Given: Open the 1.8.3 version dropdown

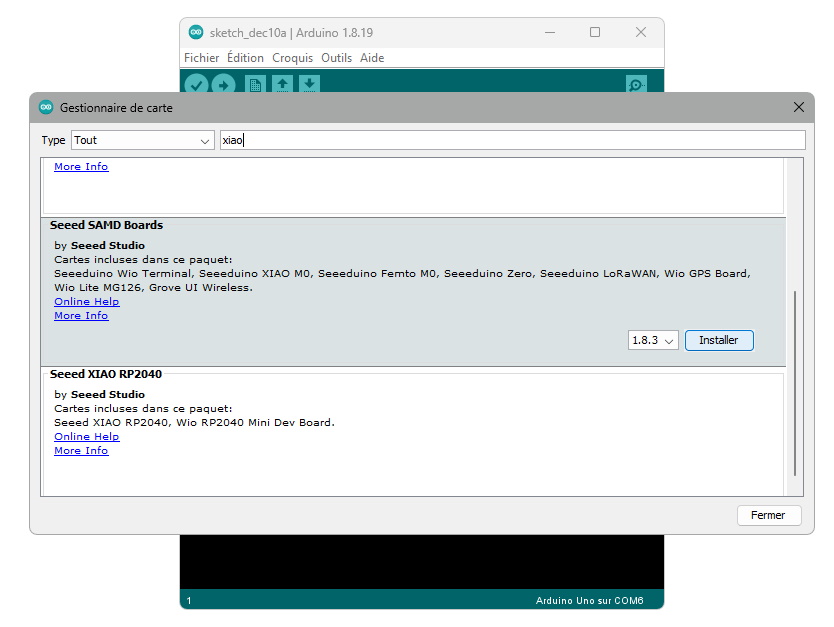Looking at the screenshot, I should [x=654, y=340].
